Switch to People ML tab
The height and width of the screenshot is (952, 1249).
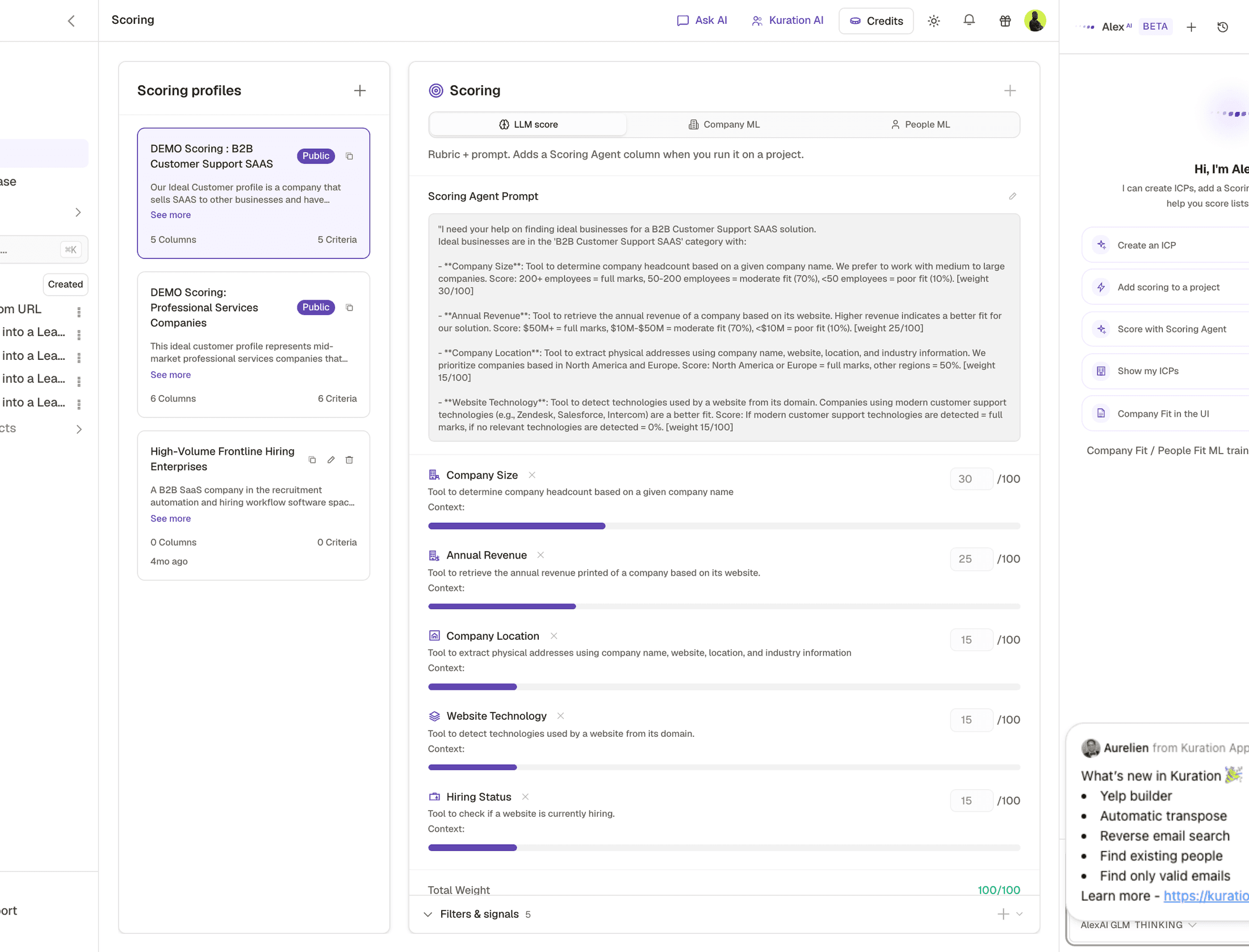click(x=920, y=124)
